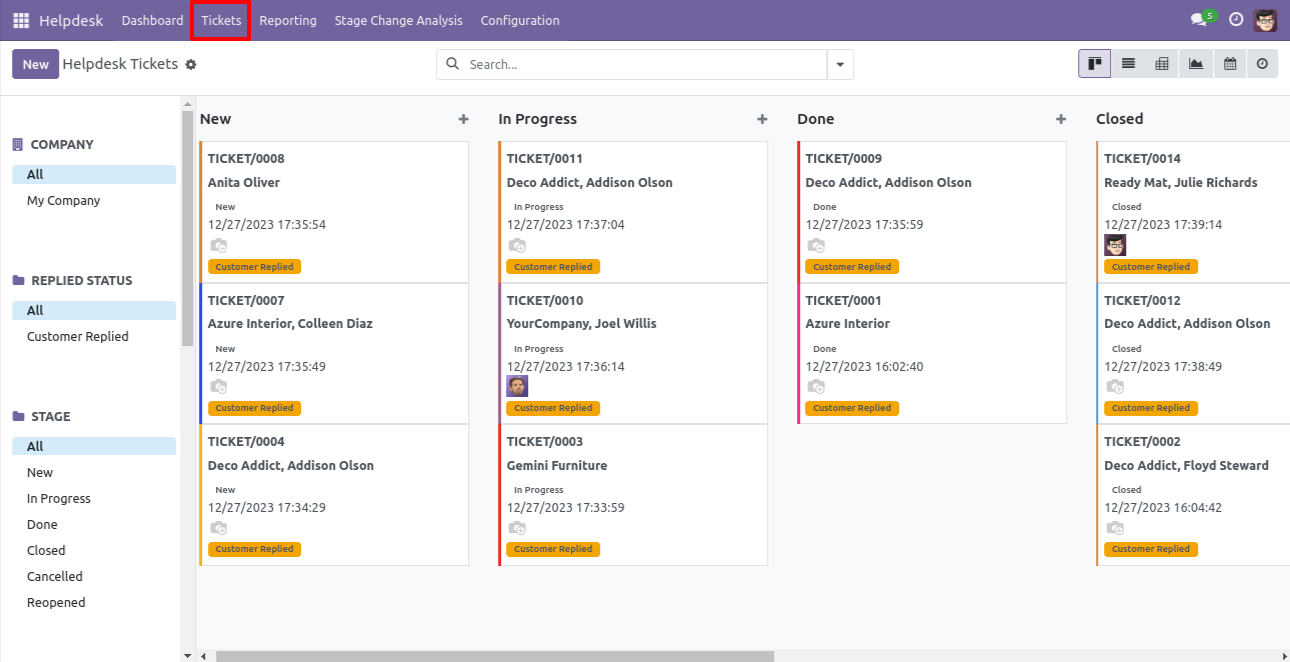
Task: Click activity clock icon on TICKET/0007
Action: coord(219,387)
